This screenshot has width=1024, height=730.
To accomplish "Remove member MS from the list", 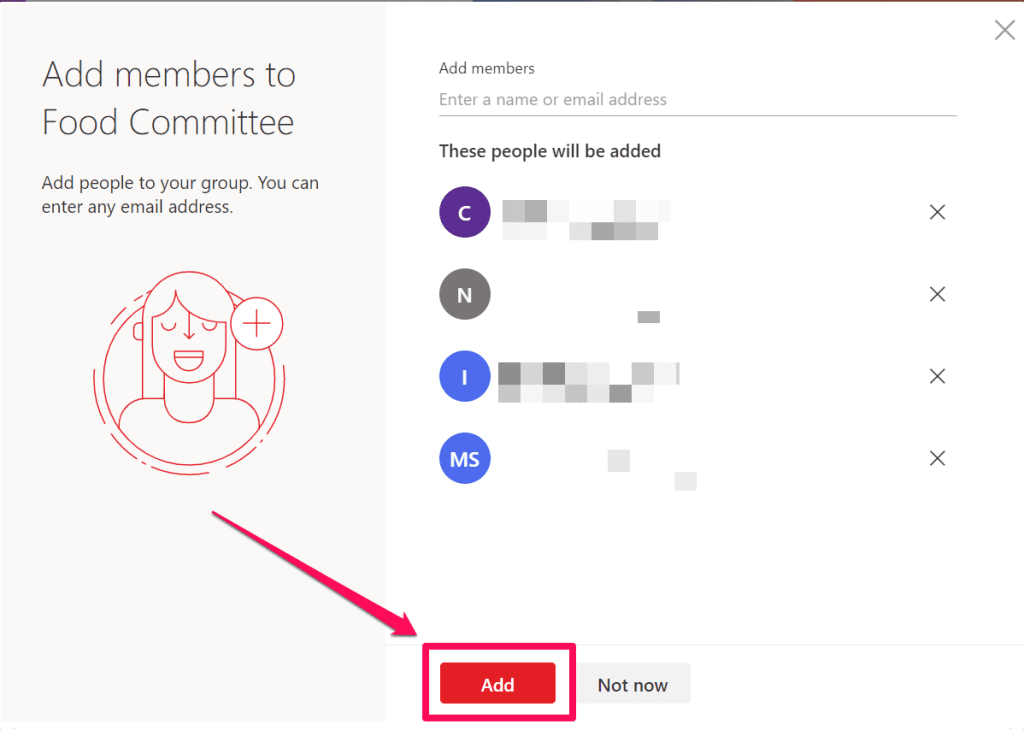I will point(937,459).
